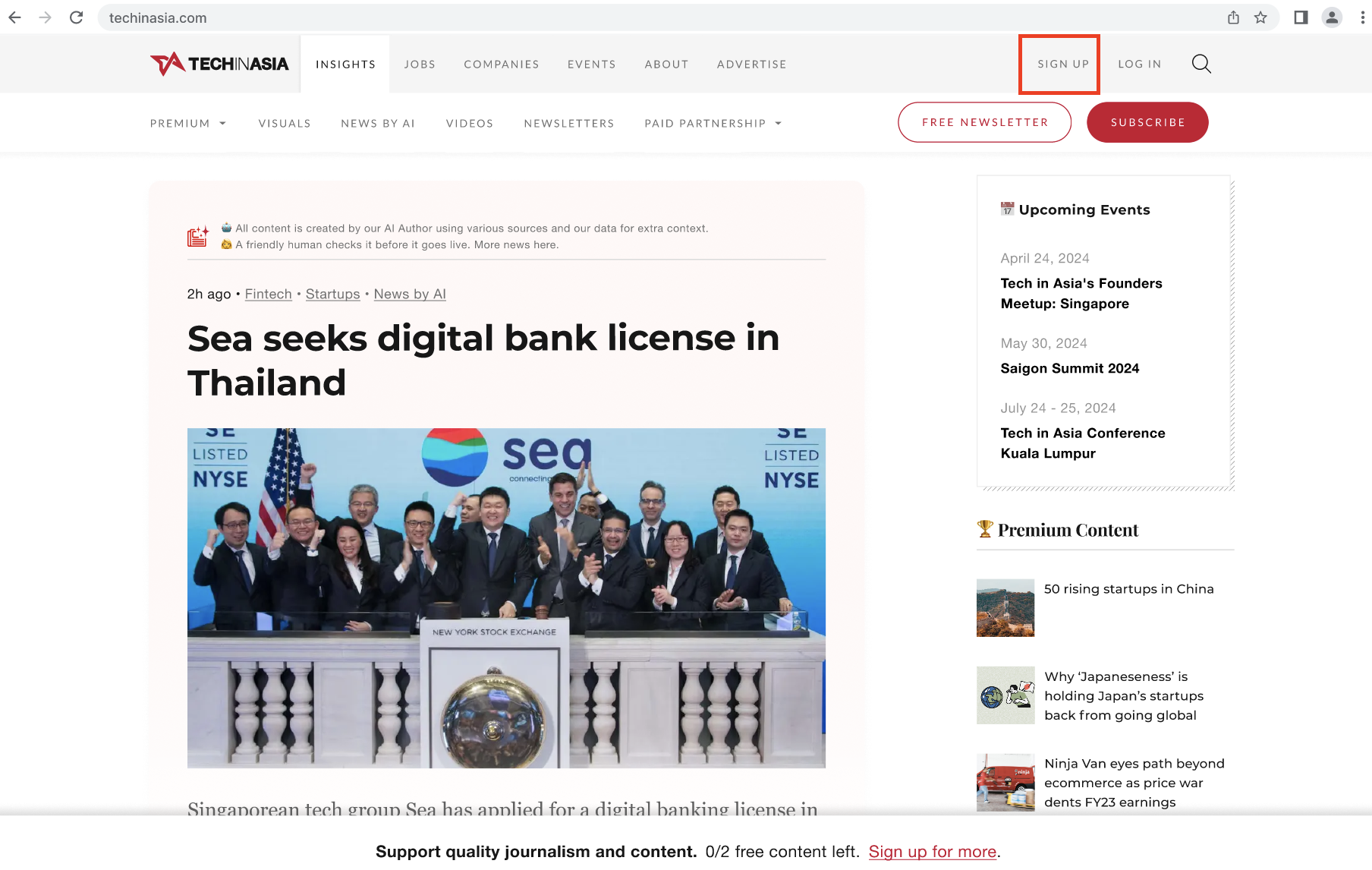Go to the Jobs section
1372x870 pixels.
[420, 64]
